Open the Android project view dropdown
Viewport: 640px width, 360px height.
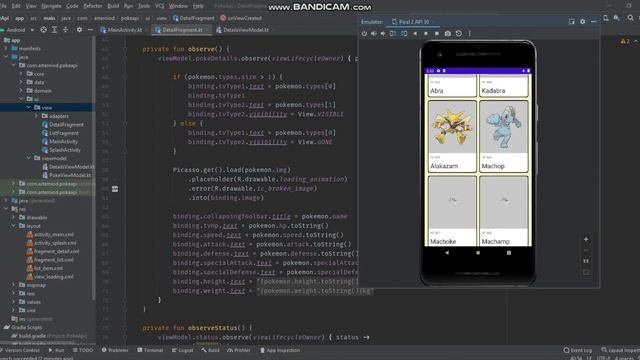tap(19, 30)
